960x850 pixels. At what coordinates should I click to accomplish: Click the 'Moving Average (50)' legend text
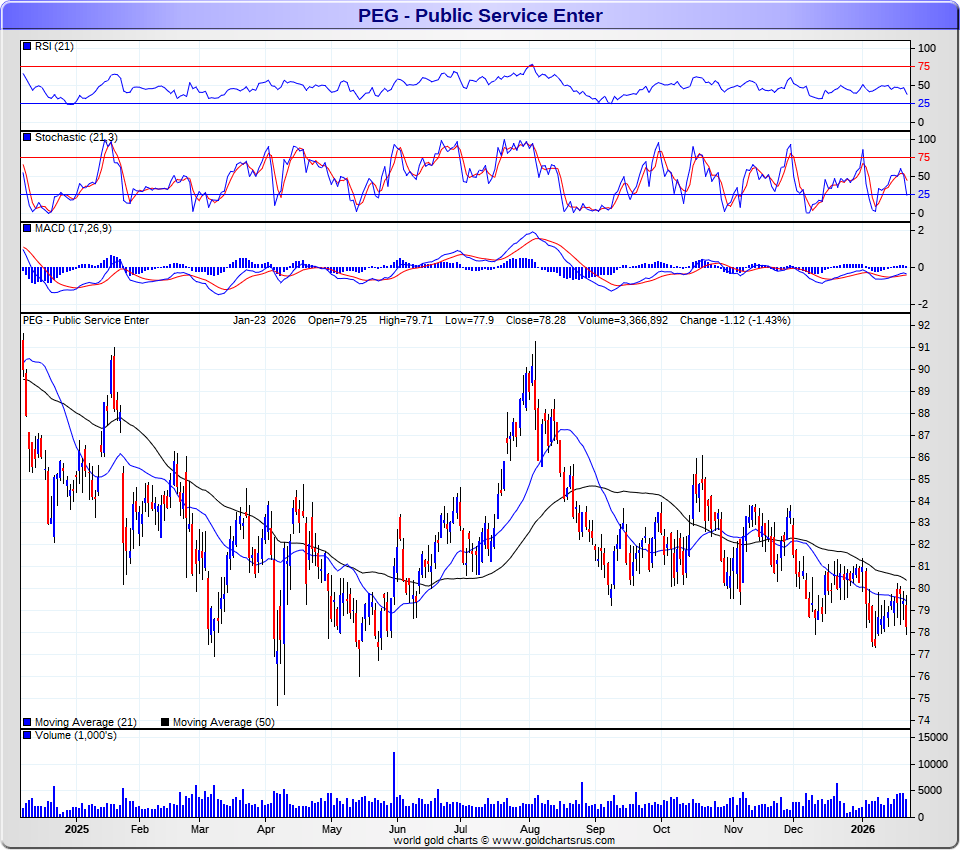(223, 722)
